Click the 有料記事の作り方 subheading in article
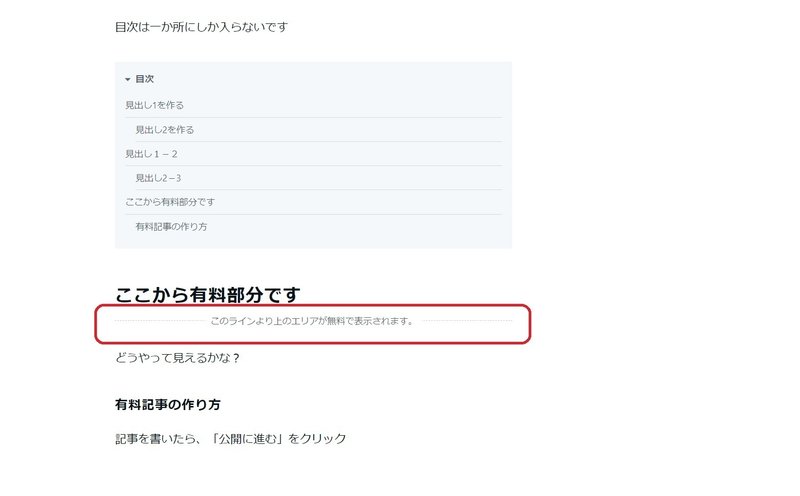This screenshot has height=496, width=800. coord(168,405)
